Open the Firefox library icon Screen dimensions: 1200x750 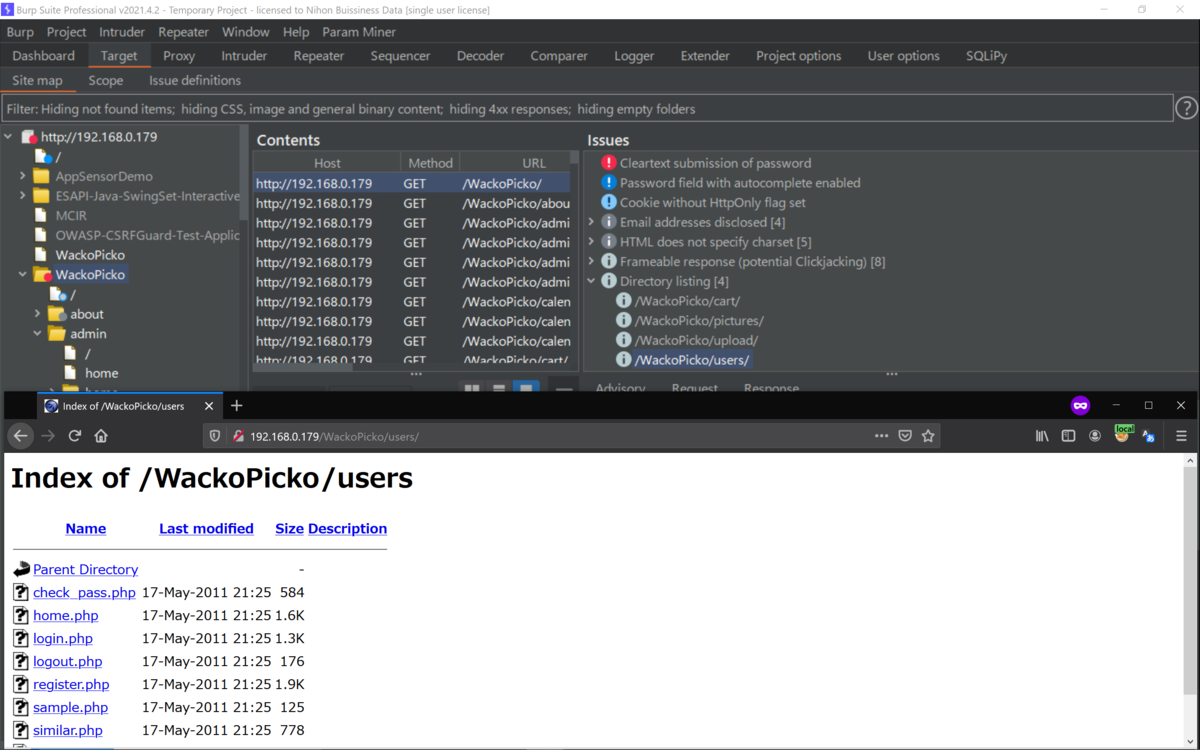pyautogui.click(x=1042, y=436)
